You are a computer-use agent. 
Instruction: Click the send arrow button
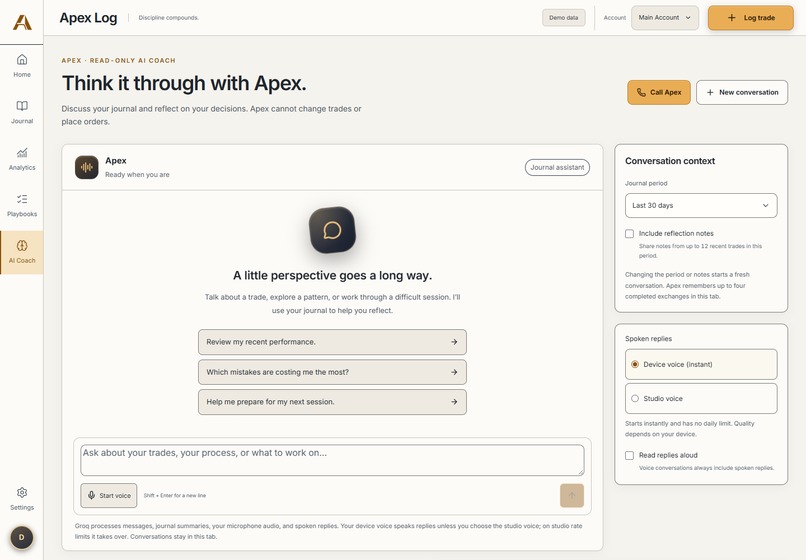click(x=572, y=495)
